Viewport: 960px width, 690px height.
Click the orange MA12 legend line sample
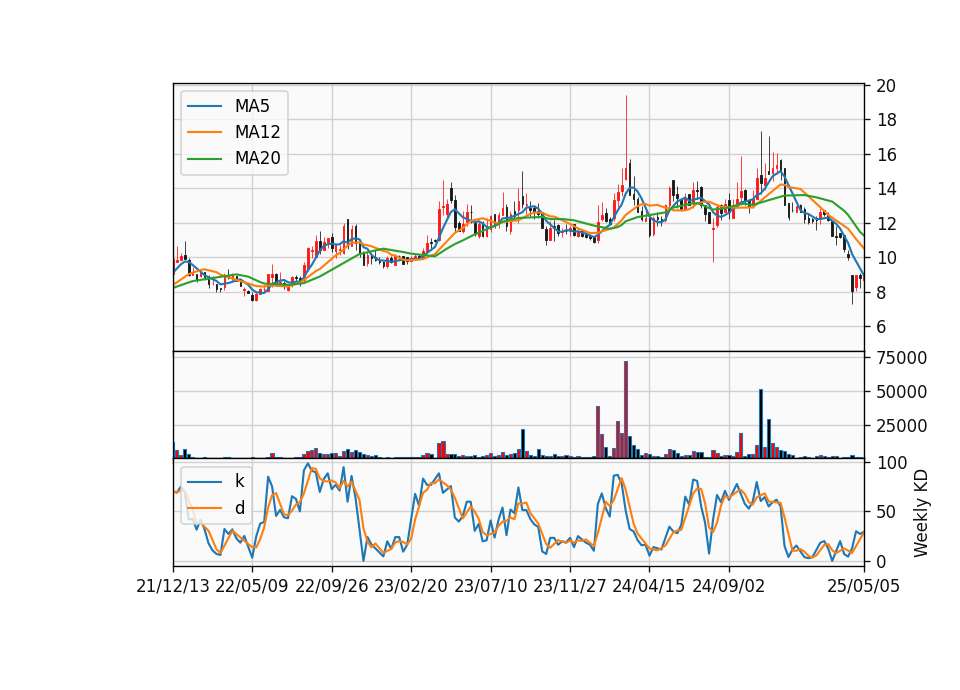coord(204,132)
